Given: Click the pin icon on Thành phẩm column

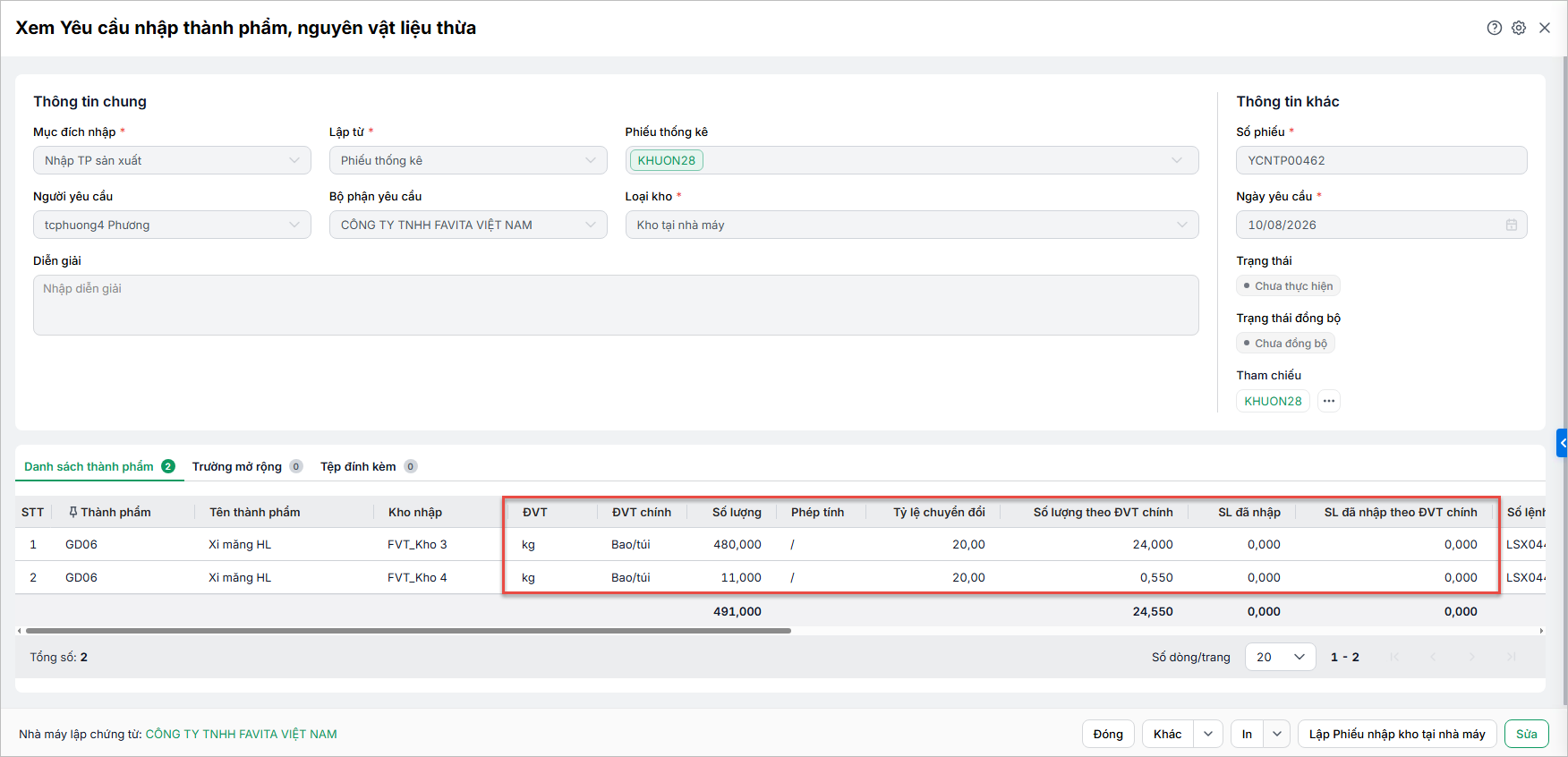Looking at the screenshot, I should 73,512.
